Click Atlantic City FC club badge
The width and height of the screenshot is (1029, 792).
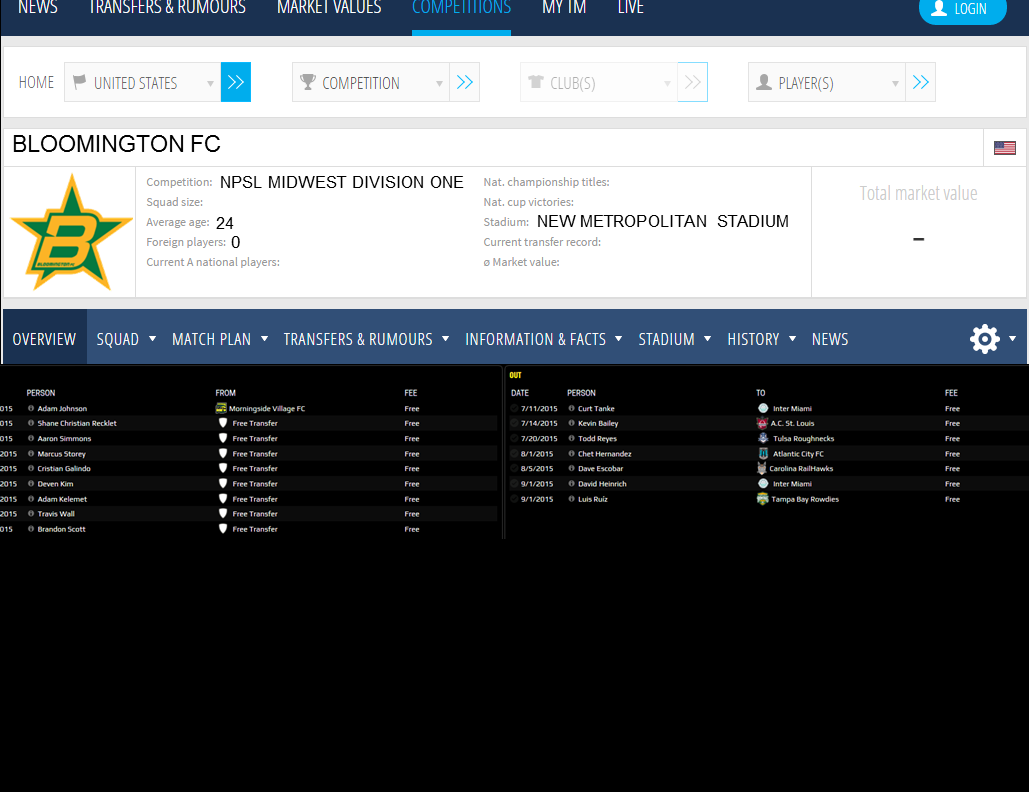tap(763, 453)
